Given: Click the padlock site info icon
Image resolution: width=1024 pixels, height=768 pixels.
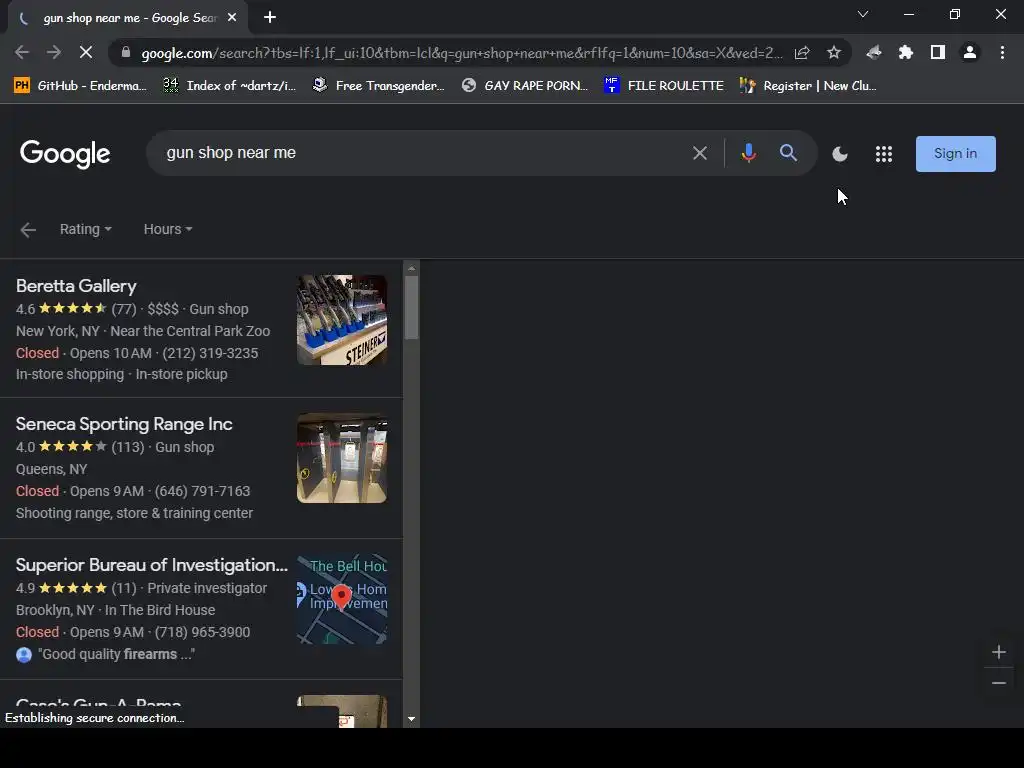Looking at the screenshot, I should (126, 53).
